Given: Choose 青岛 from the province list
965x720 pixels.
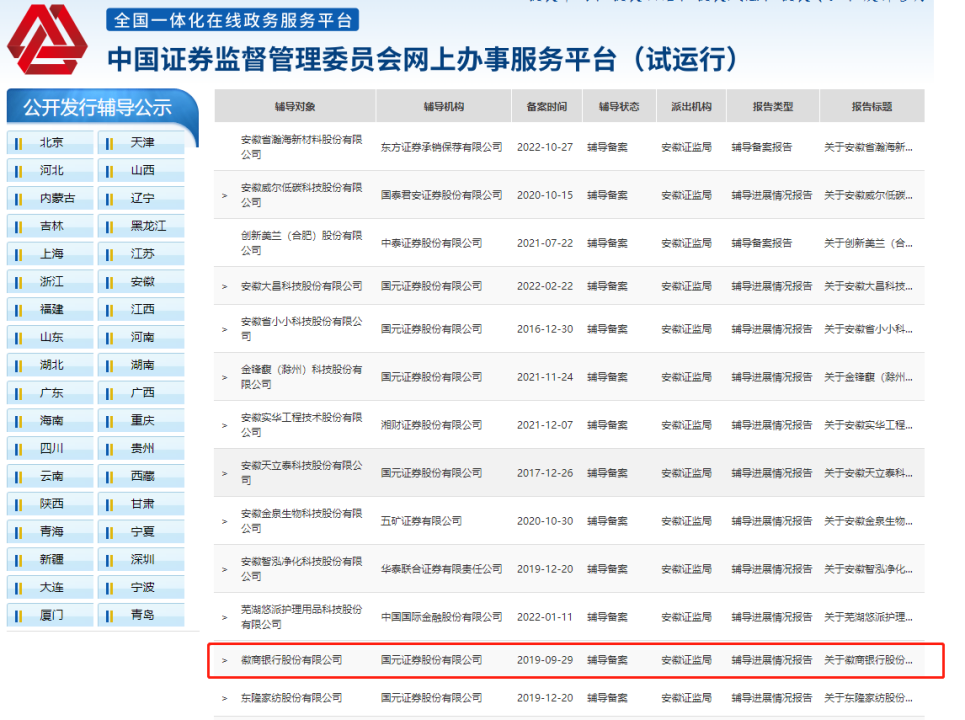Looking at the screenshot, I should [x=141, y=615].
